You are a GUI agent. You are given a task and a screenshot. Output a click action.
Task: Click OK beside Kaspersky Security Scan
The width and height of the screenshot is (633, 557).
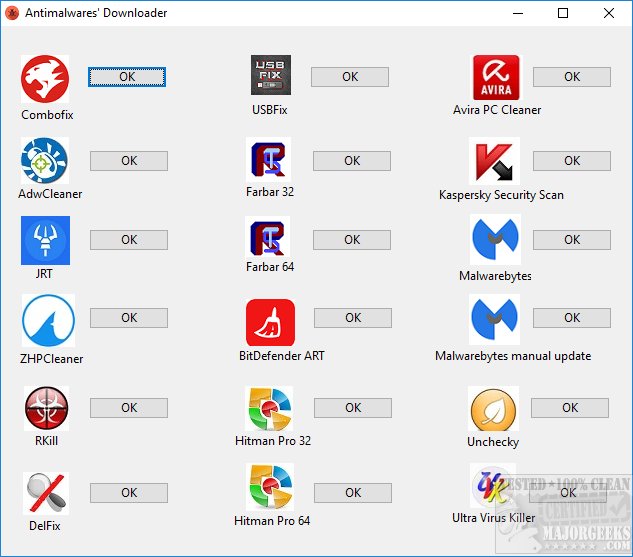572,161
